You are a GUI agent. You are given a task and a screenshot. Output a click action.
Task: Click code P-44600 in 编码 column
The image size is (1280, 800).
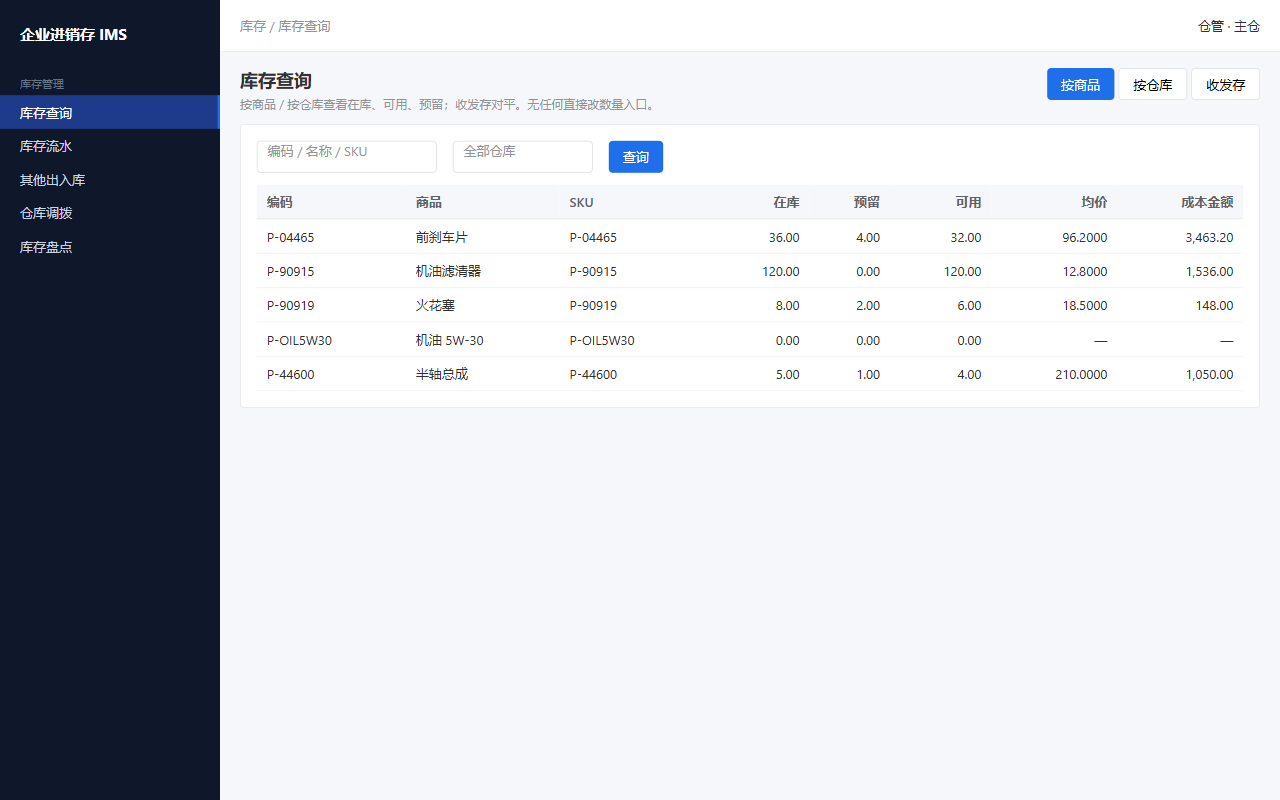(291, 374)
